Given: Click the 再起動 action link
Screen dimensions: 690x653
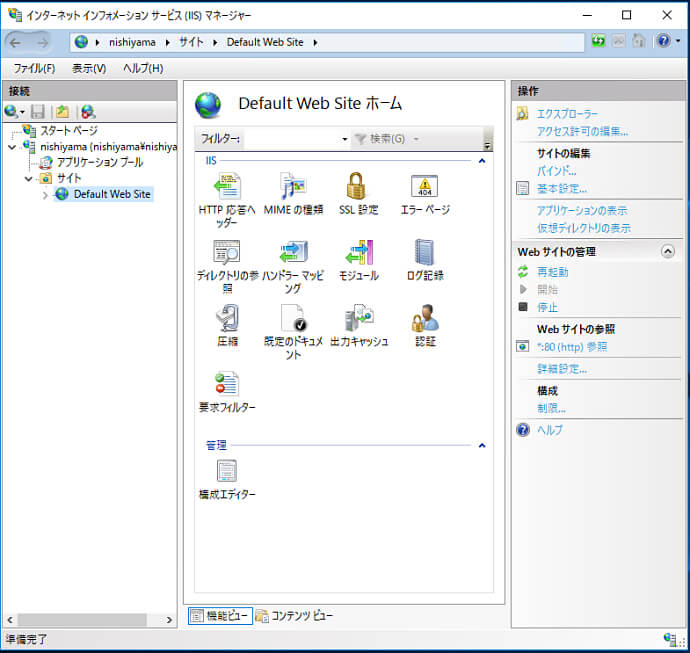Looking at the screenshot, I should coord(553,272).
